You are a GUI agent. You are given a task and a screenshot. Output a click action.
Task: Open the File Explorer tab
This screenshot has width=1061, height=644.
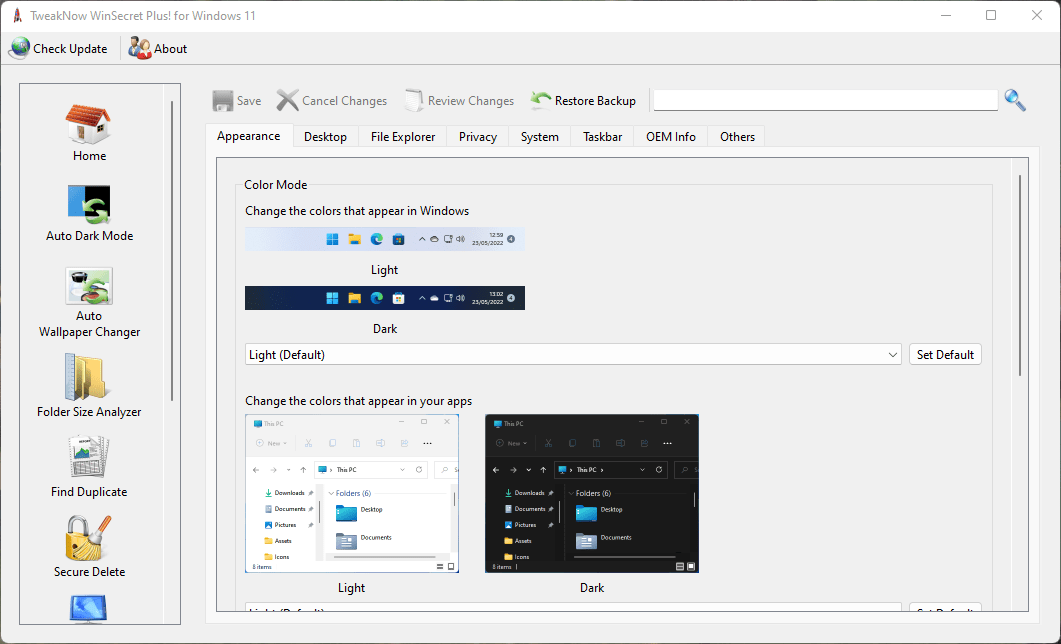(403, 137)
